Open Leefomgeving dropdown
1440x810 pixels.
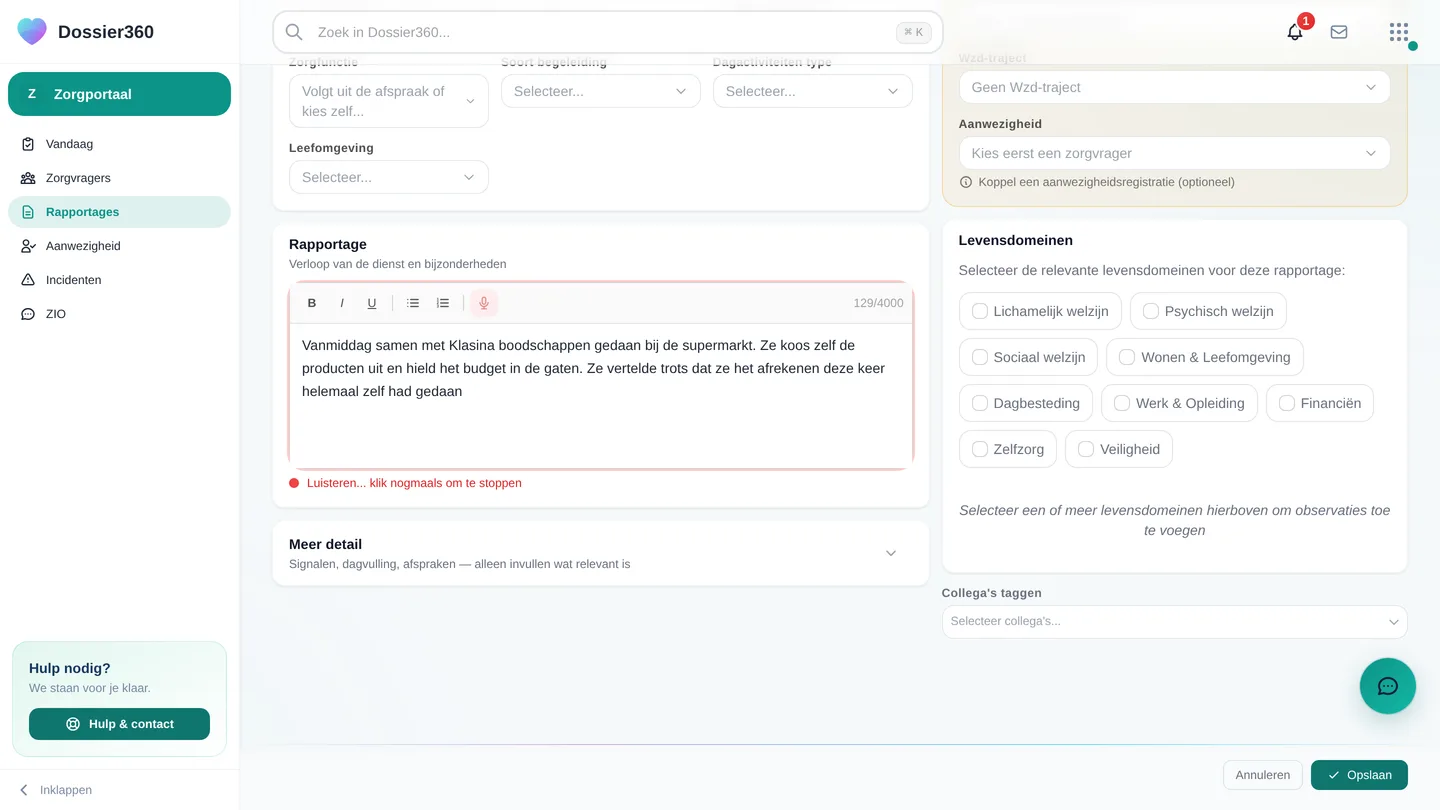389,177
